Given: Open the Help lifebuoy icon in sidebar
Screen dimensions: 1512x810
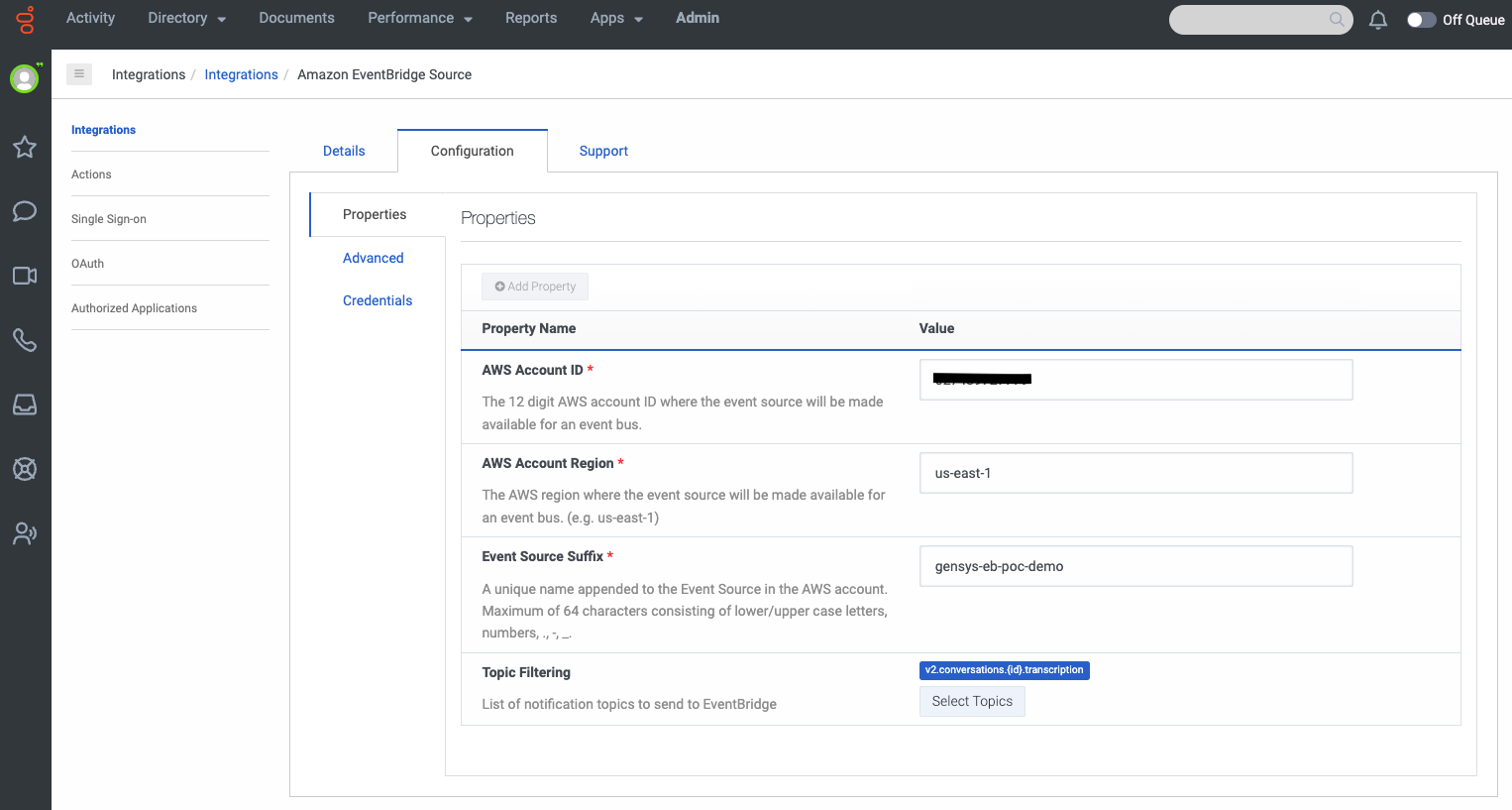Looking at the screenshot, I should pos(25,469).
